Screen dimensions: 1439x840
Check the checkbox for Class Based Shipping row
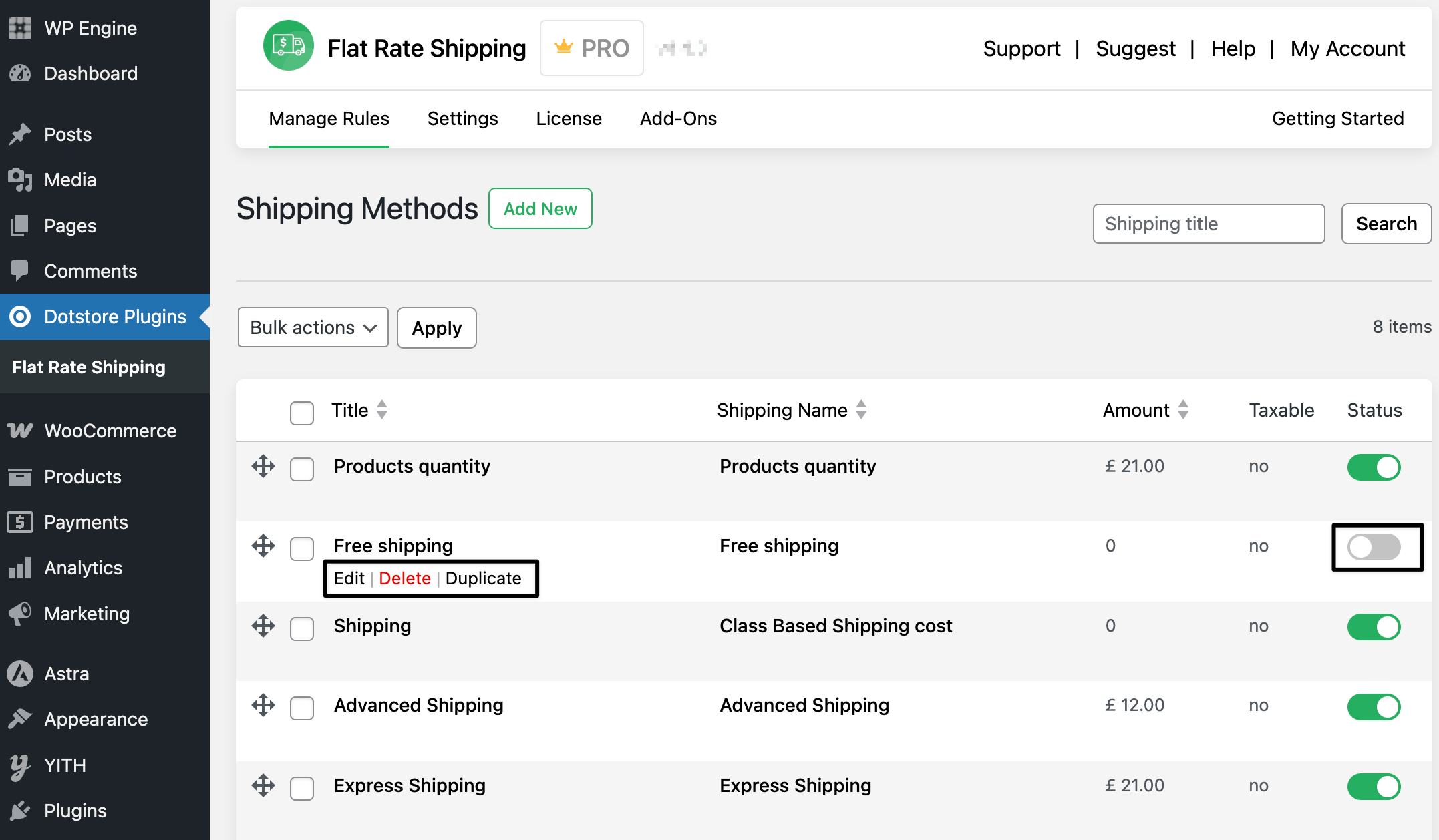tap(302, 628)
